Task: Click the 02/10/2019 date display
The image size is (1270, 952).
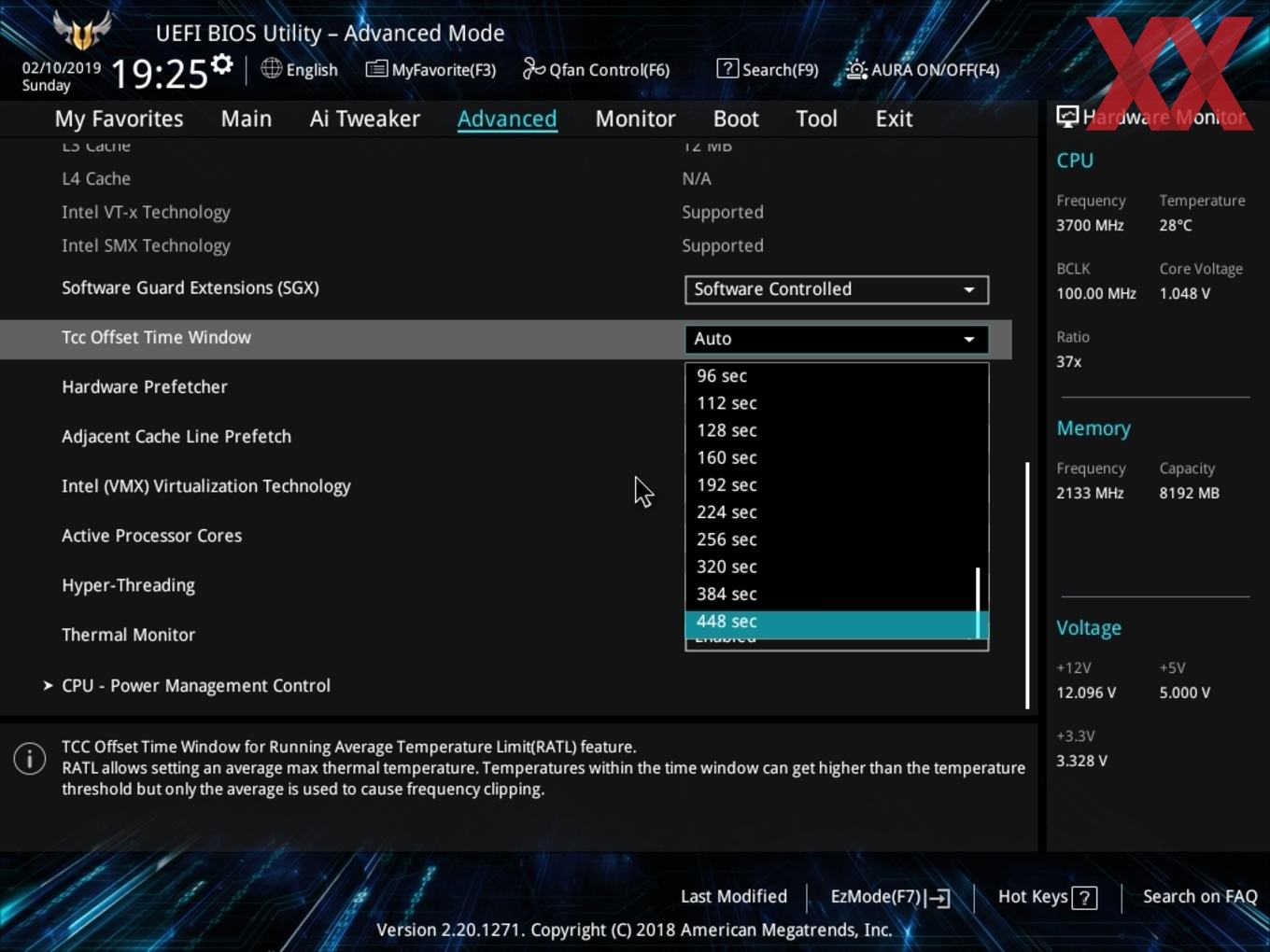Action: click(x=62, y=68)
